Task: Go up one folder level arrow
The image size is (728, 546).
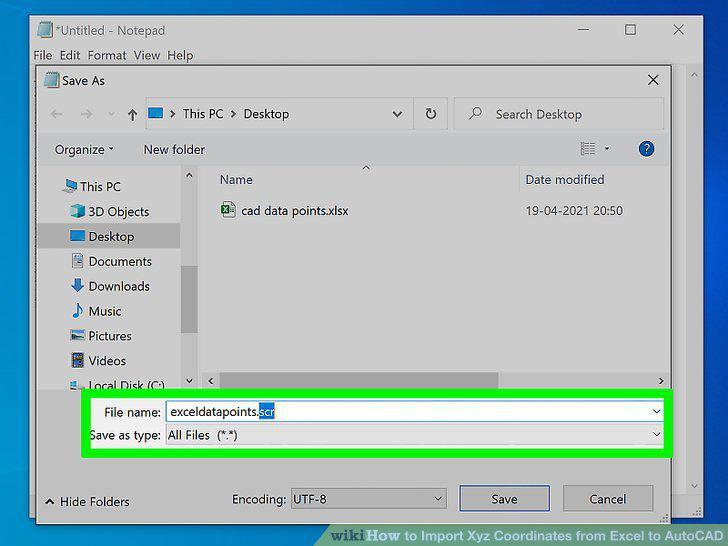Action: 132,114
